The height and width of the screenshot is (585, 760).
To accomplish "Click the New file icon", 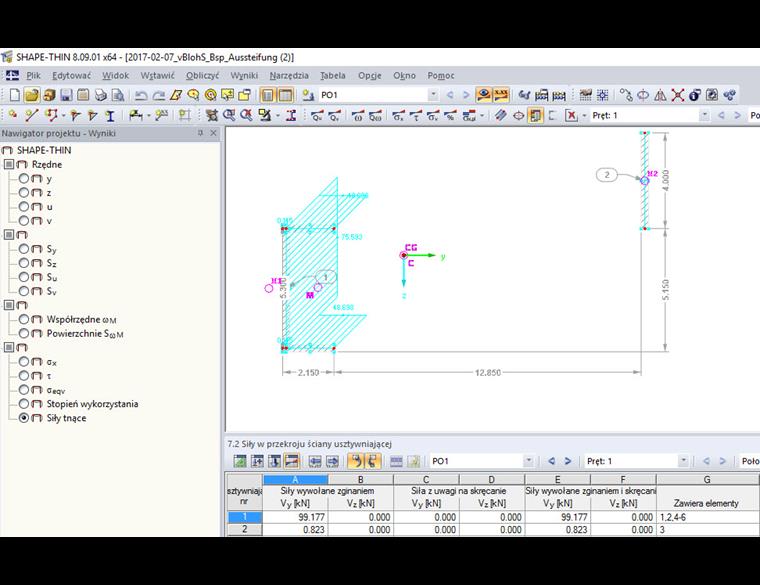I will [x=15, y=95].
